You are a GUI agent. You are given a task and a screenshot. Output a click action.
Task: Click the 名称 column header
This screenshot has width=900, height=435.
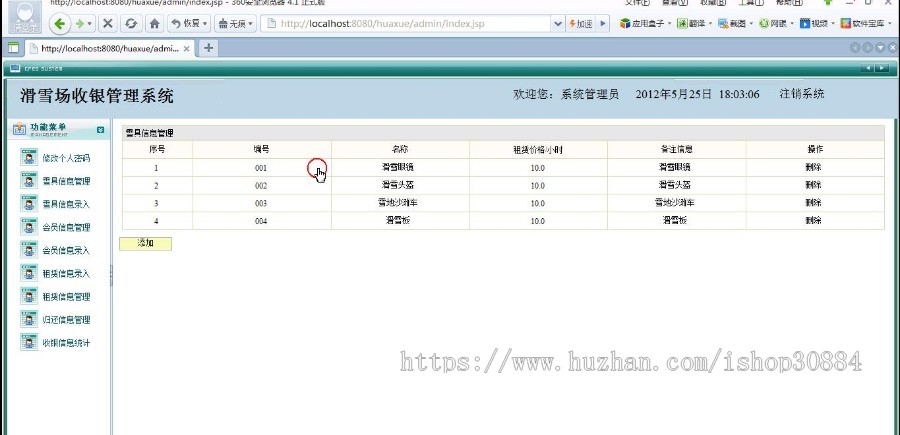coord(400,149)
